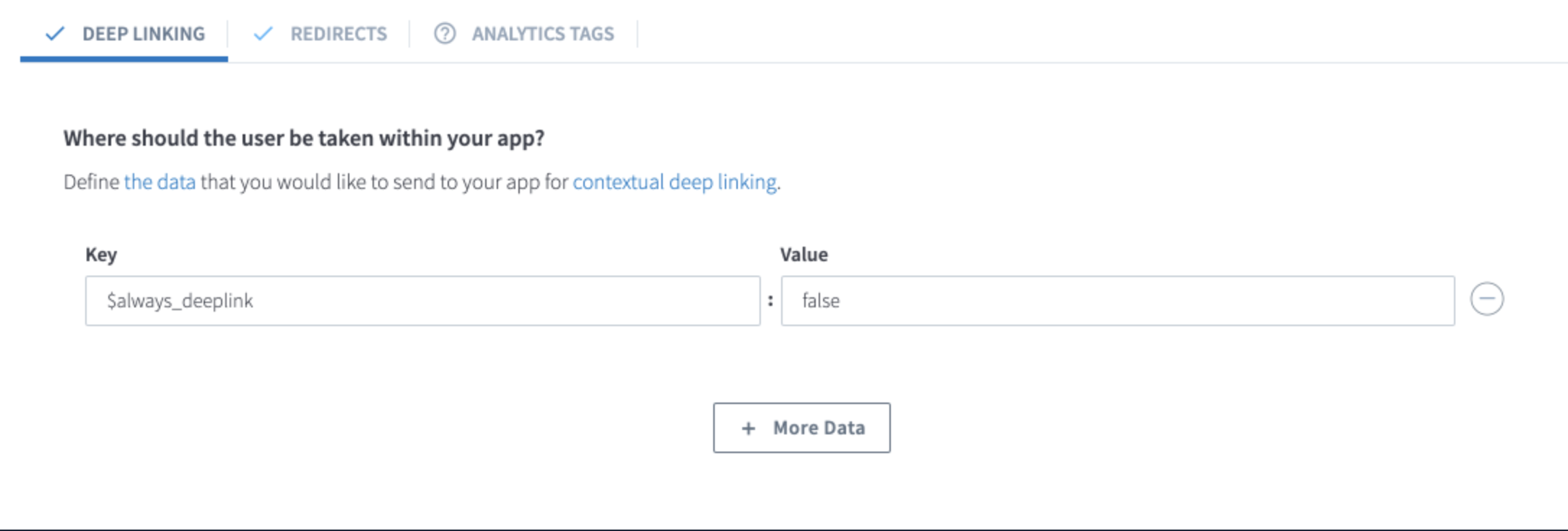The height and width of the screenshot is (531, 1568).
Task: Switch to the Redirects tab
Action: point(338,34)
